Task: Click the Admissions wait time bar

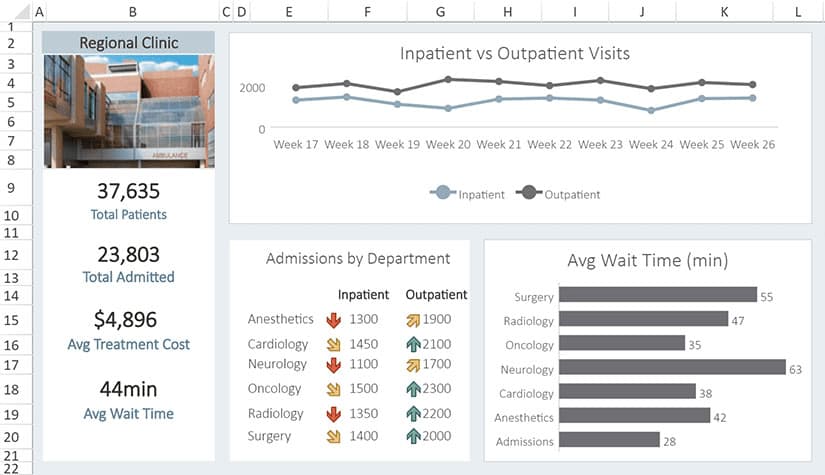Action: point(609,440)
